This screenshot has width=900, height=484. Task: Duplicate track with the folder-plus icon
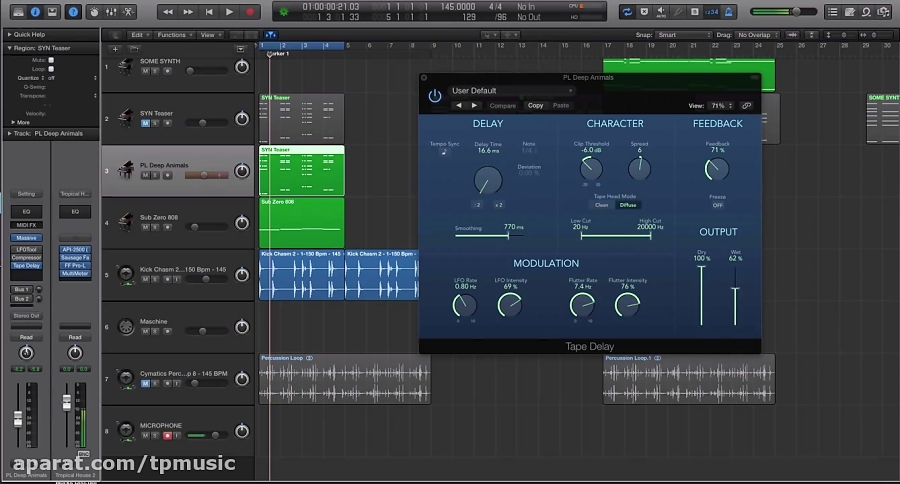tap(134, 49)
